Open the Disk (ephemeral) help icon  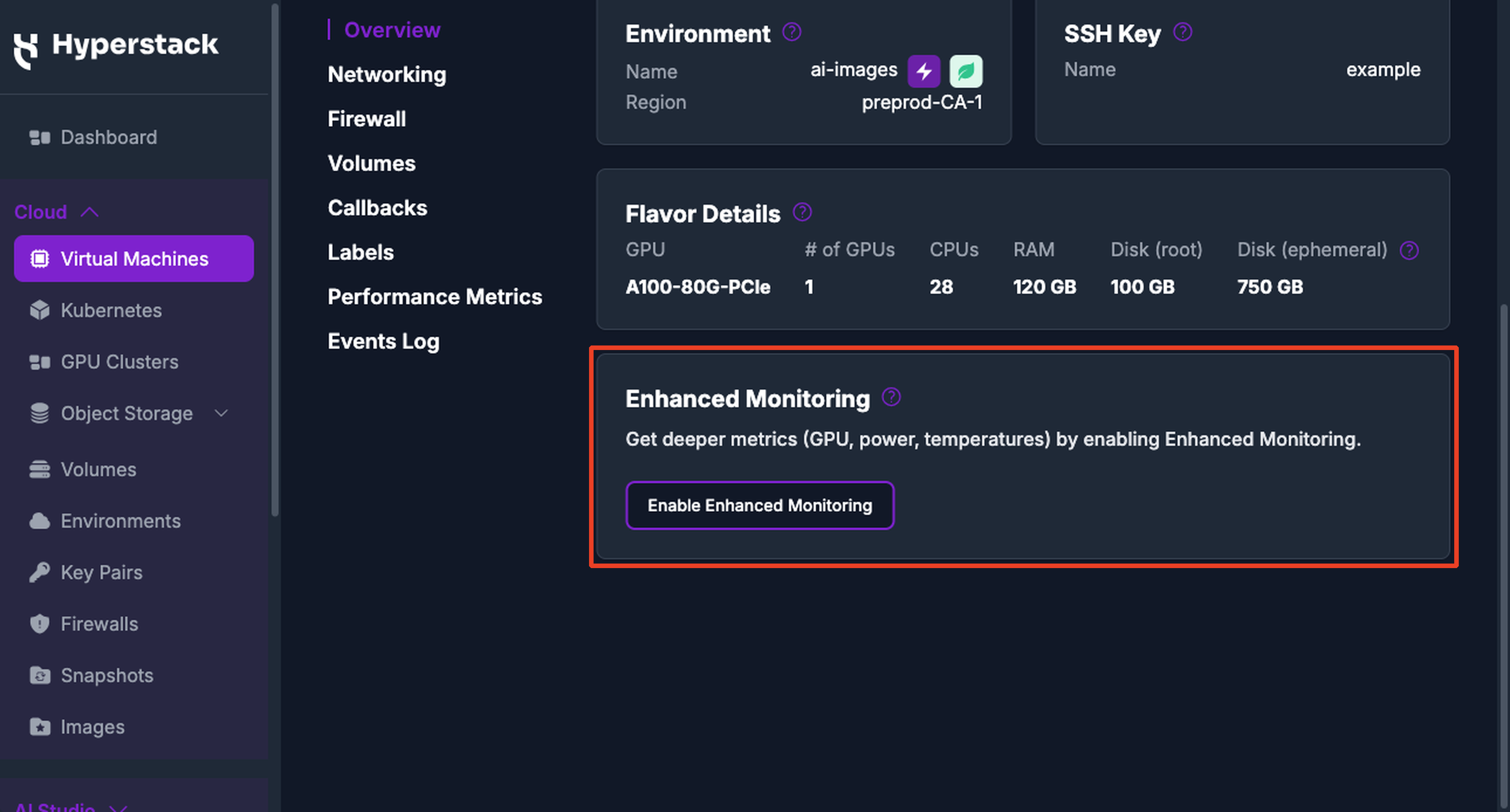tap(1409, 250)
